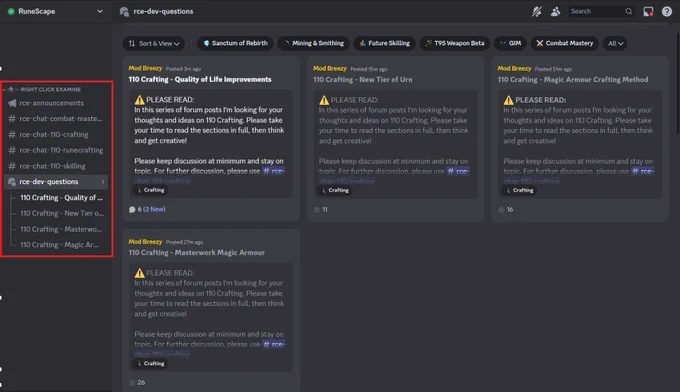680x392 pixels.
Task: Expand the All tags dropdown
Action: point(615,43)
